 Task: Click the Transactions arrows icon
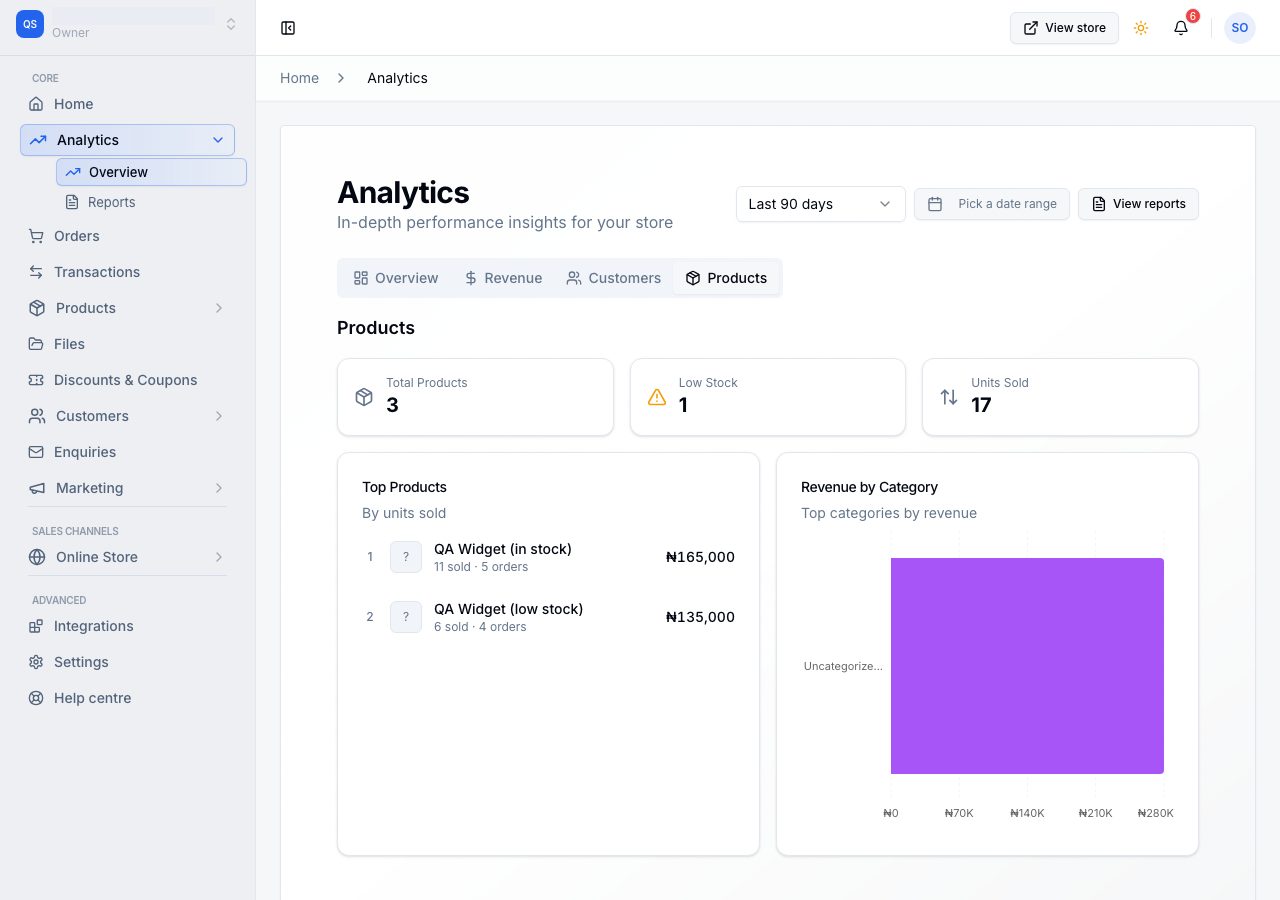pos(36,272)
